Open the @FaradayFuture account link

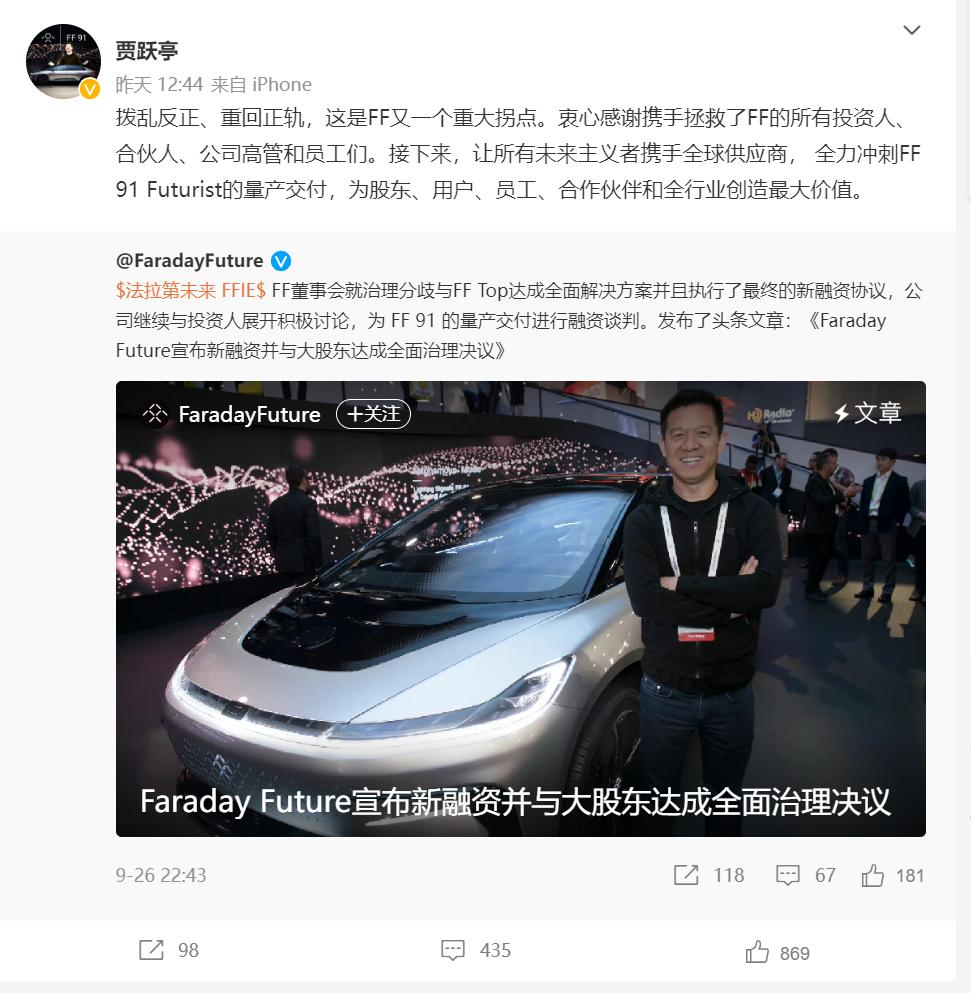pyautogui.click(x=189, y=260)
